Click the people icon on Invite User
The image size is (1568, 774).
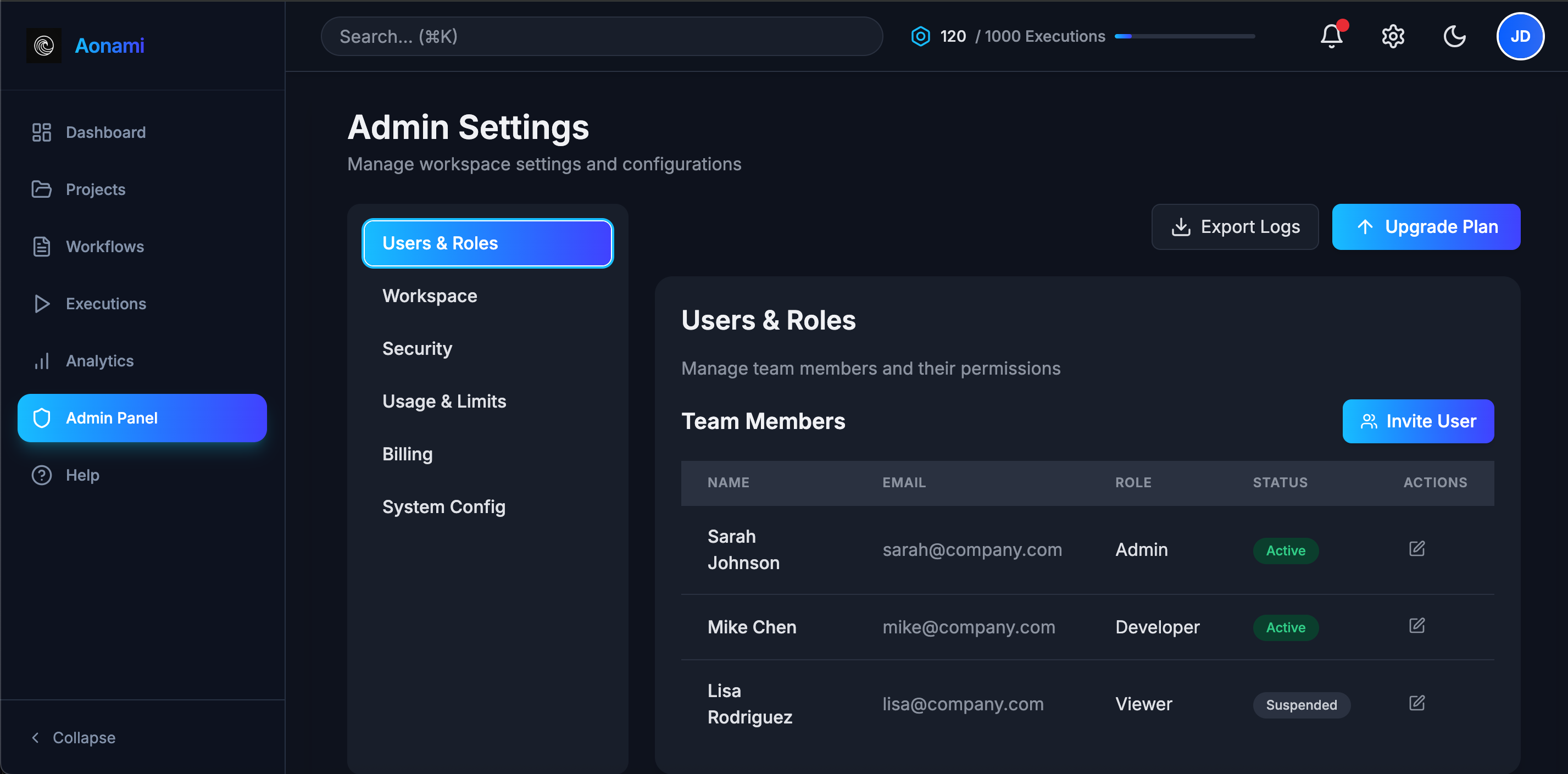point(1369,421)
